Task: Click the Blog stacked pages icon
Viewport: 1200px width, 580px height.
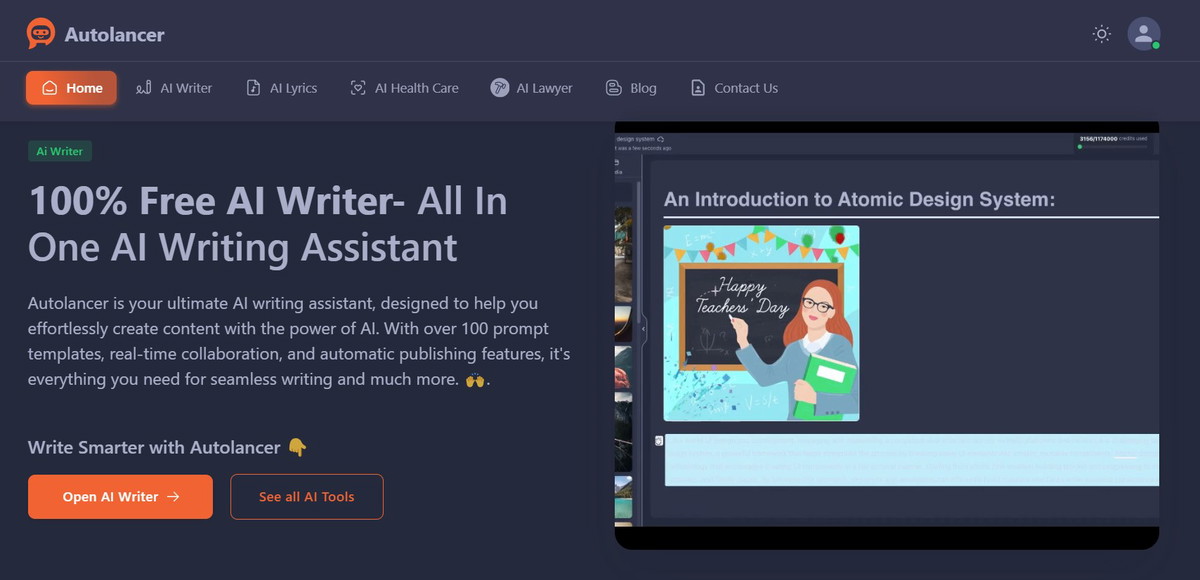Action: pos(614,88)
